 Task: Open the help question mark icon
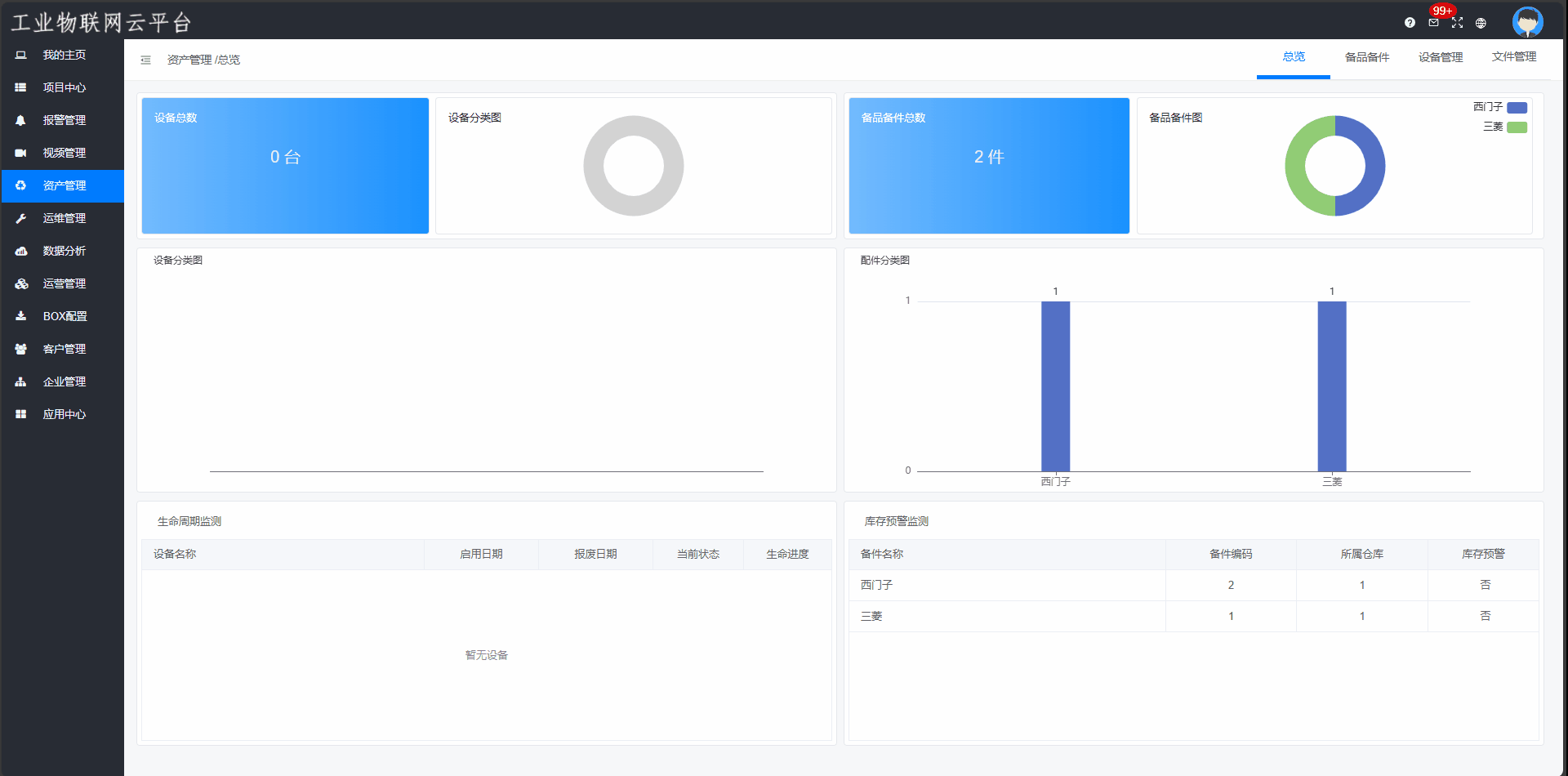[x=1410, y=23]
